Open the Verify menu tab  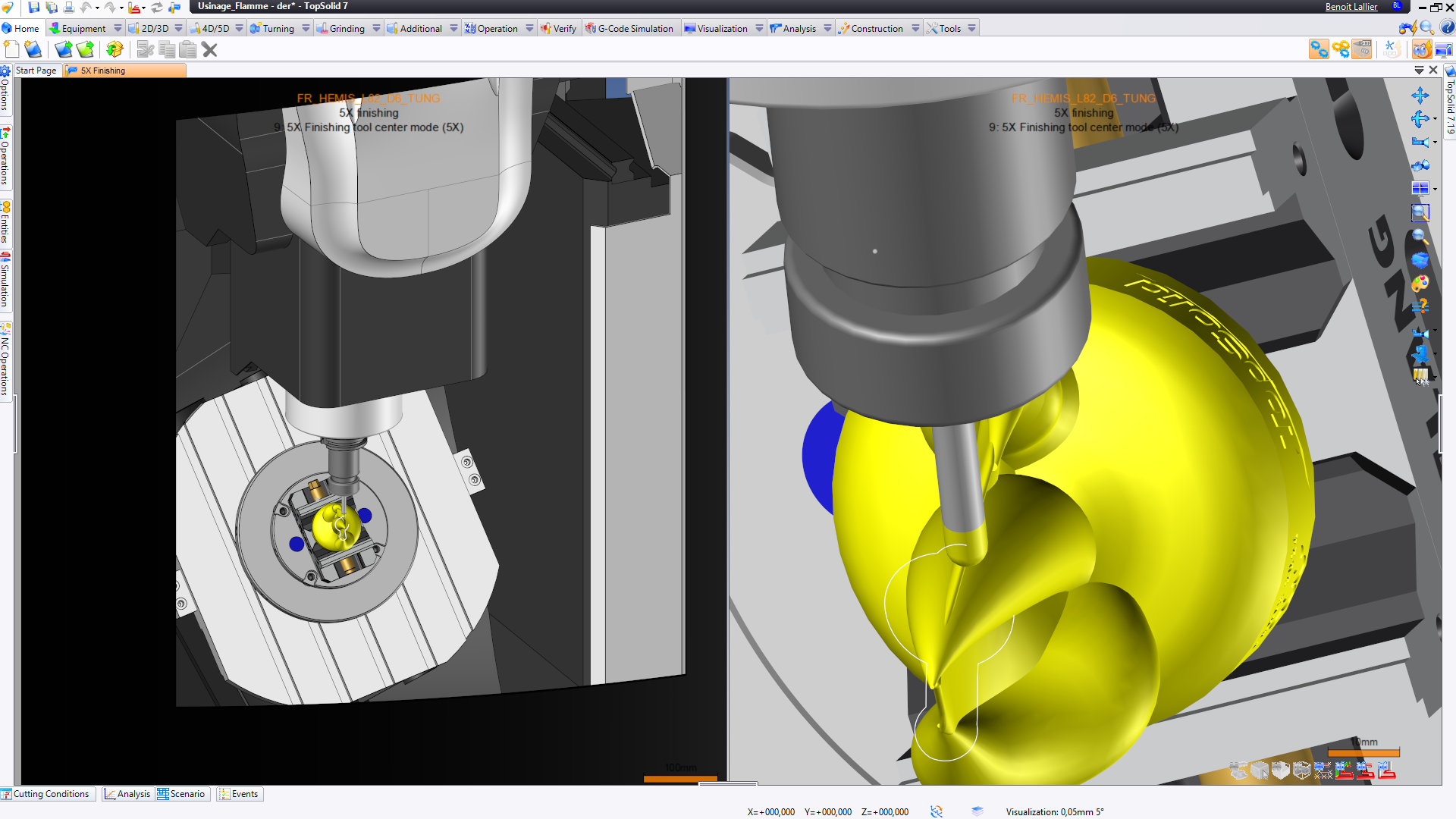pos(559,28)
